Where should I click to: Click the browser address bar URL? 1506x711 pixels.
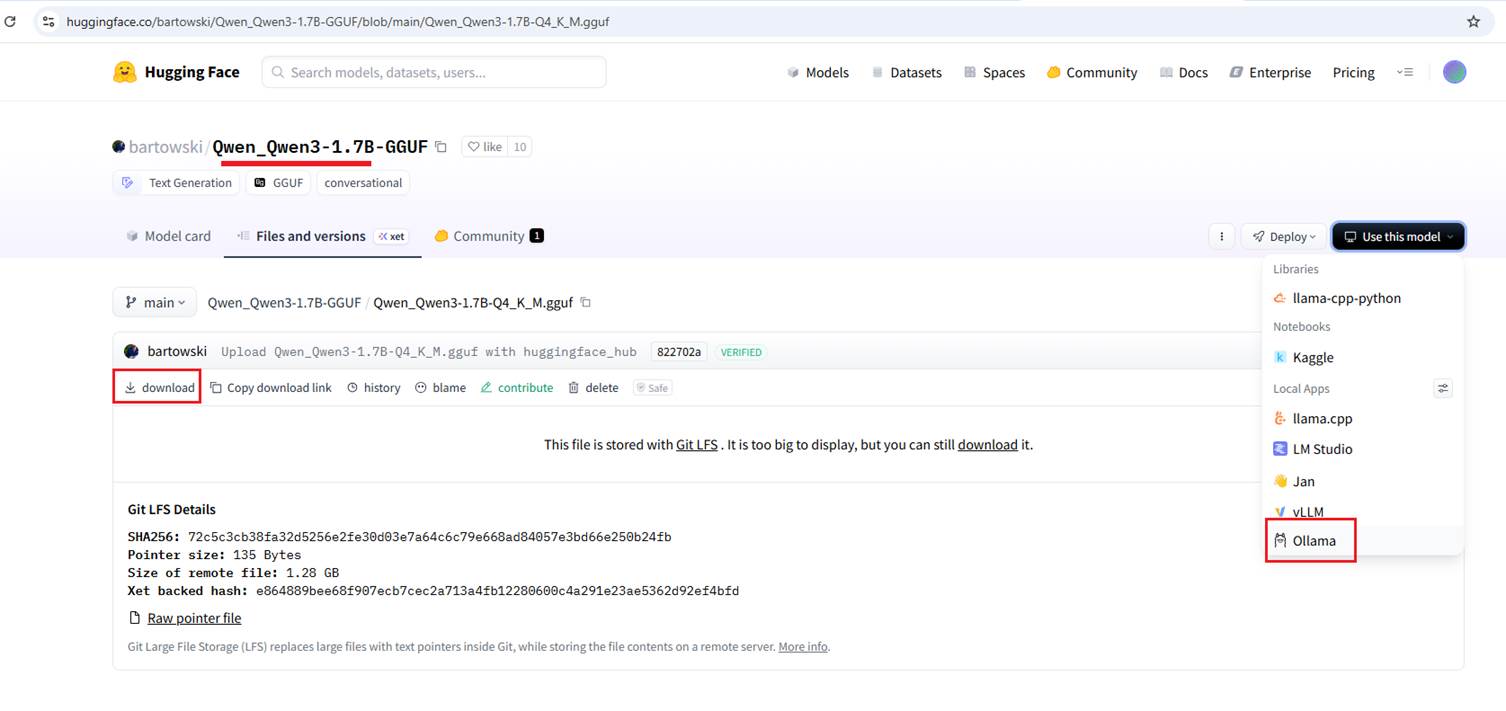point(338,21)
